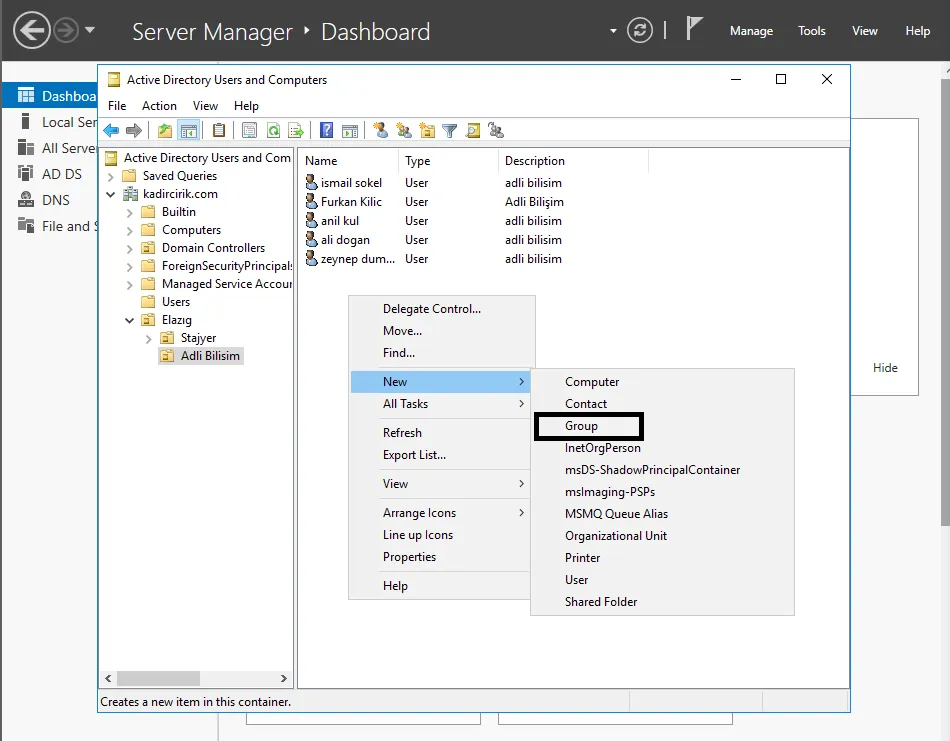Select Users container in tree
Image resolution: width=950 pixels, height=741 pixels.
coord(166,302)
